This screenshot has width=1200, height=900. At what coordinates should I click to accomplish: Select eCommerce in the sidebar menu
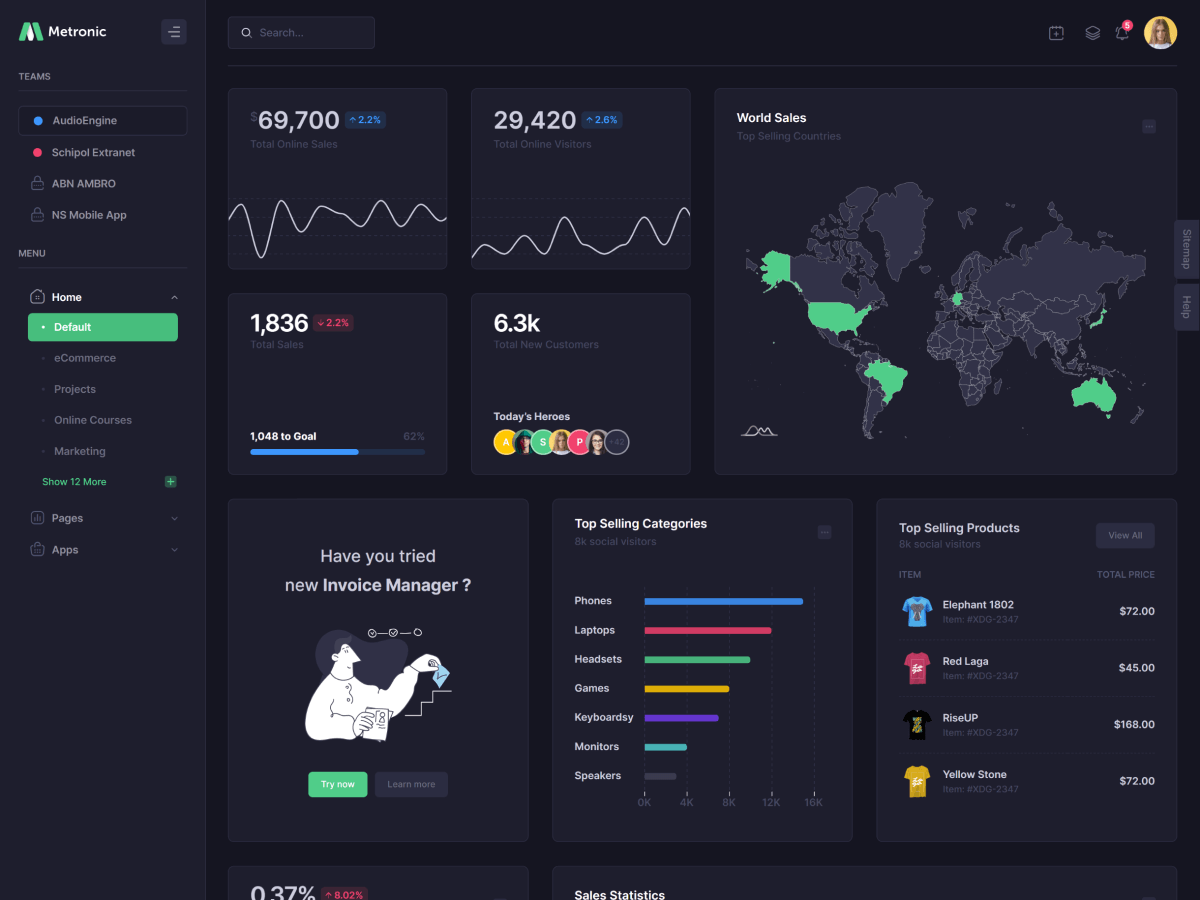click(85, 358)
